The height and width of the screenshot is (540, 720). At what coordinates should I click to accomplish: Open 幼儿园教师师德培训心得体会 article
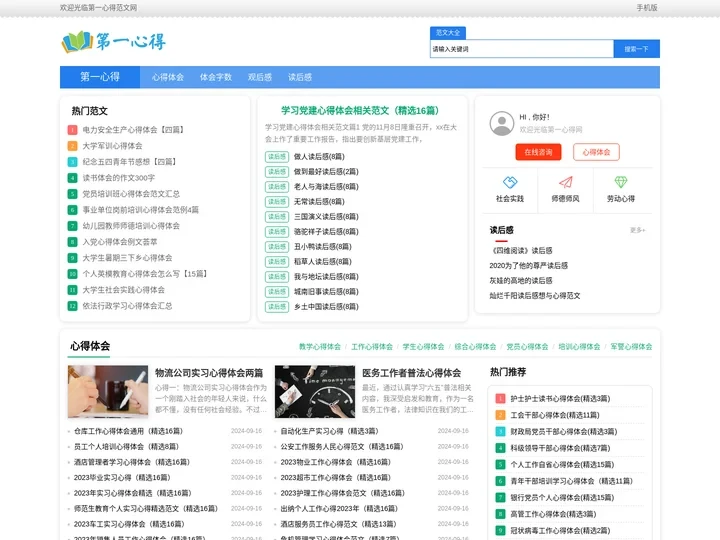[131, 226]
